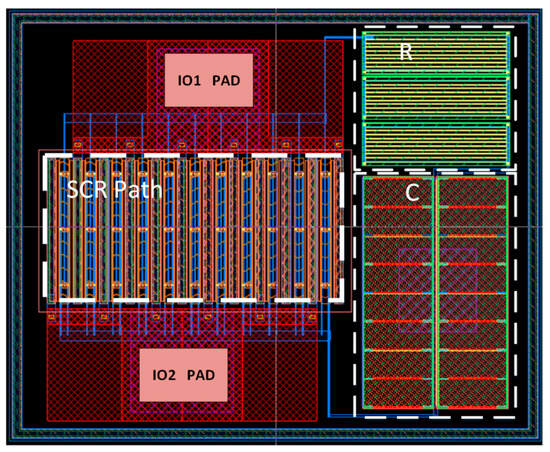Click the C label in capacitor block
Screen dimensions: 550x452
pyautogui.click(x=412, y=192)
